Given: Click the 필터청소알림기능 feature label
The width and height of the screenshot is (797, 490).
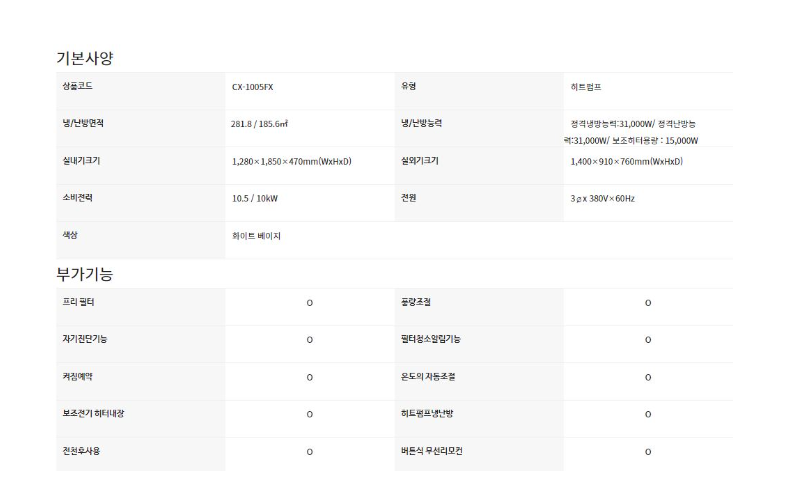Looking at the screenshot, I should pyautogui.click(x=430, y=339).
